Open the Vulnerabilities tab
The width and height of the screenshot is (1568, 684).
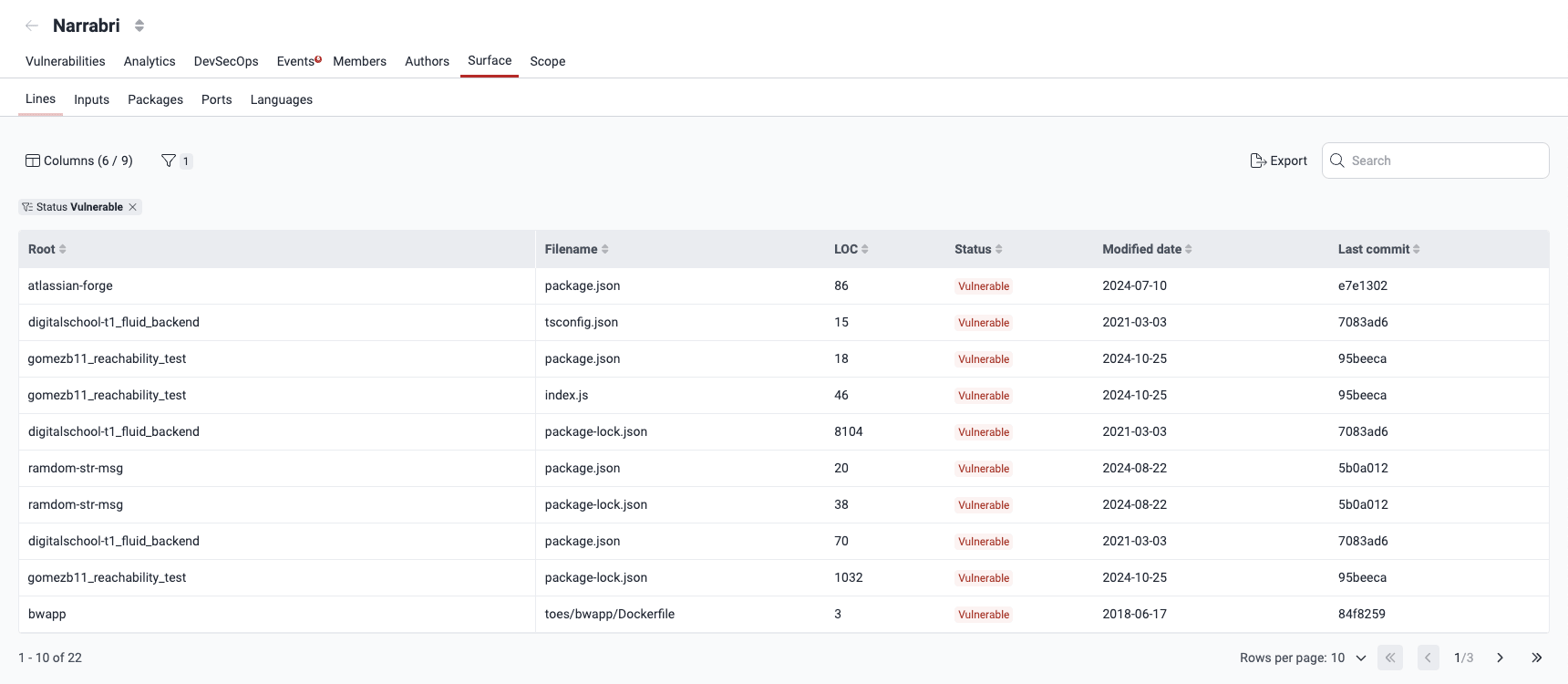click(66, 61)
